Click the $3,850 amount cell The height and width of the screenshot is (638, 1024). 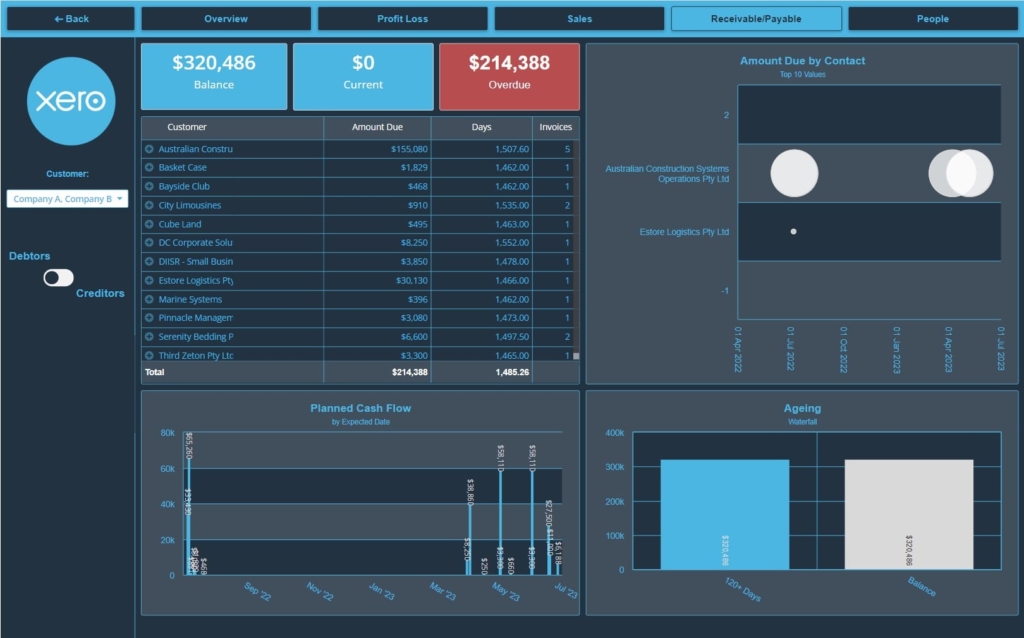pyautogui.click(x=414, y=261)
